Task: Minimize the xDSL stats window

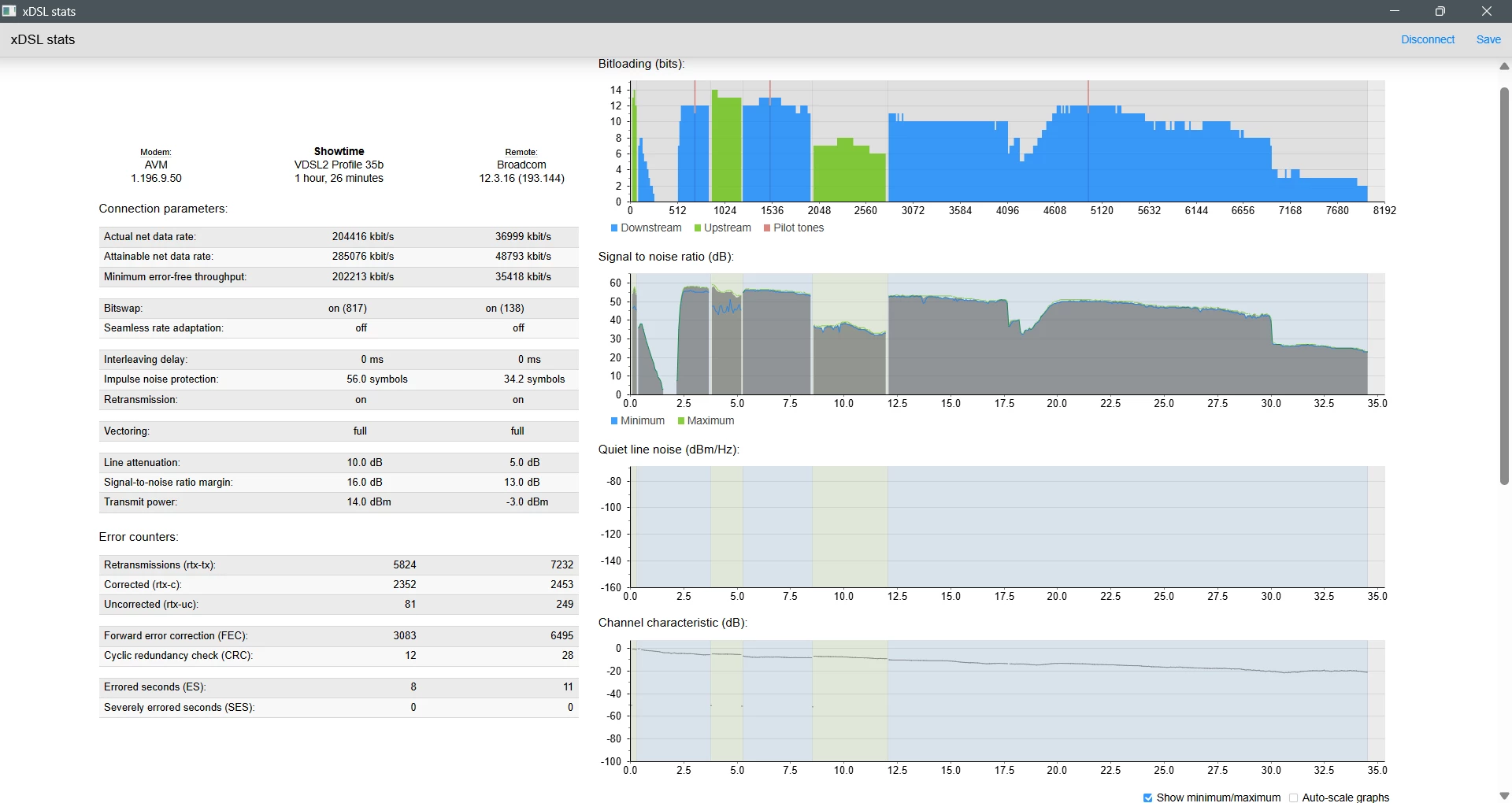Action: click(x=1395, y=11)
